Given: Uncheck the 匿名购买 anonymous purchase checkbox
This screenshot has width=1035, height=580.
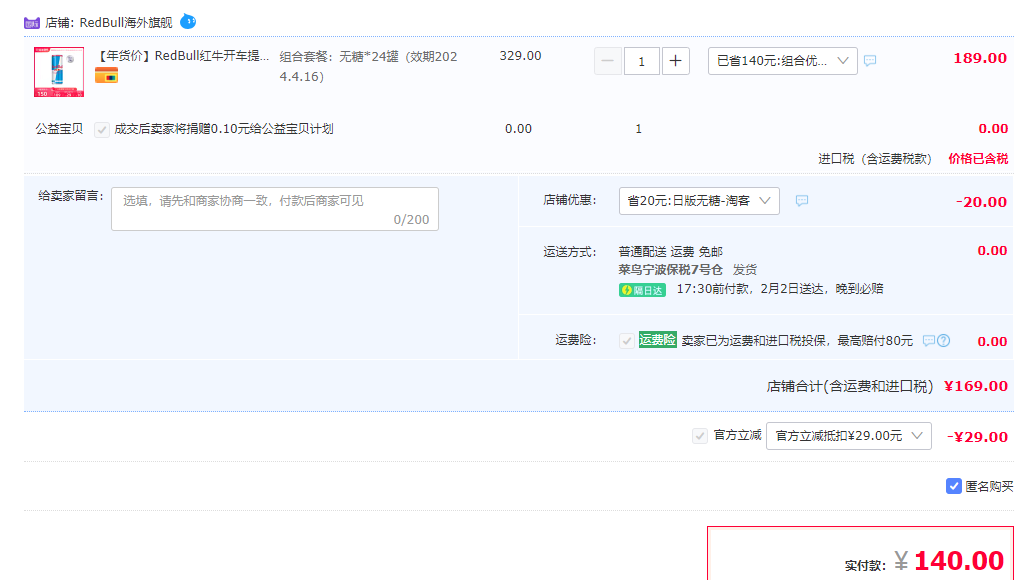Looking at the screenshot, I should (x=953, y=486).
